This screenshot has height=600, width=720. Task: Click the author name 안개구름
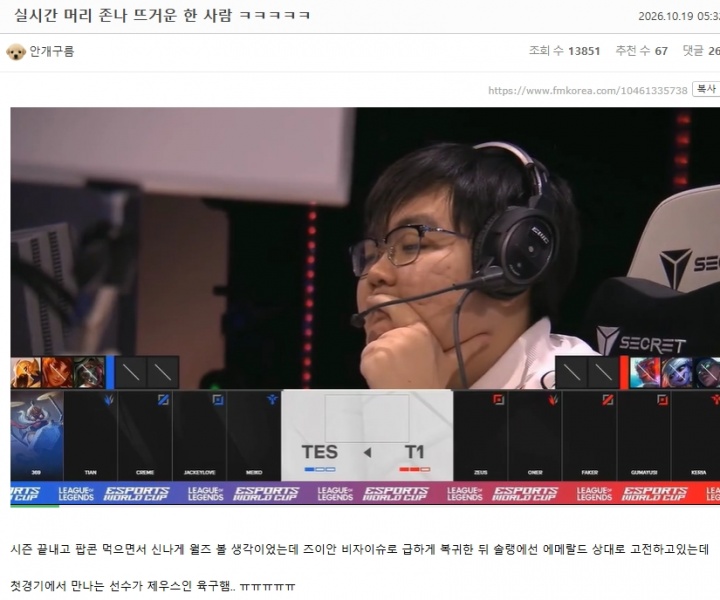[51, 51]
